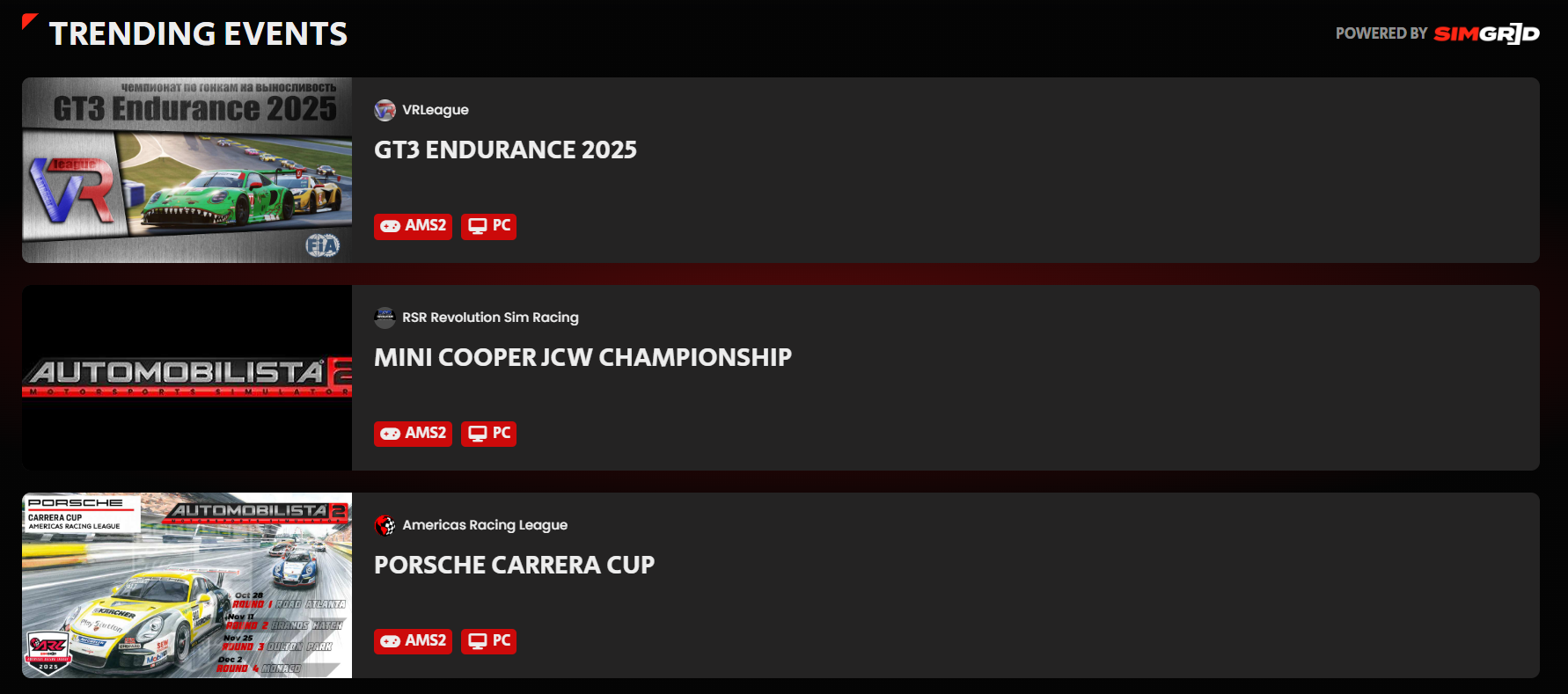
Task: Visit the Americas Racing League name link
Action: click(485, 525)
